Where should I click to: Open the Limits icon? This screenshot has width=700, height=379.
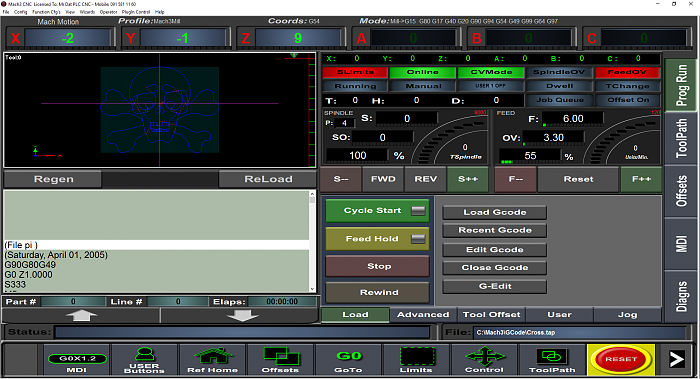click(416, 360)
